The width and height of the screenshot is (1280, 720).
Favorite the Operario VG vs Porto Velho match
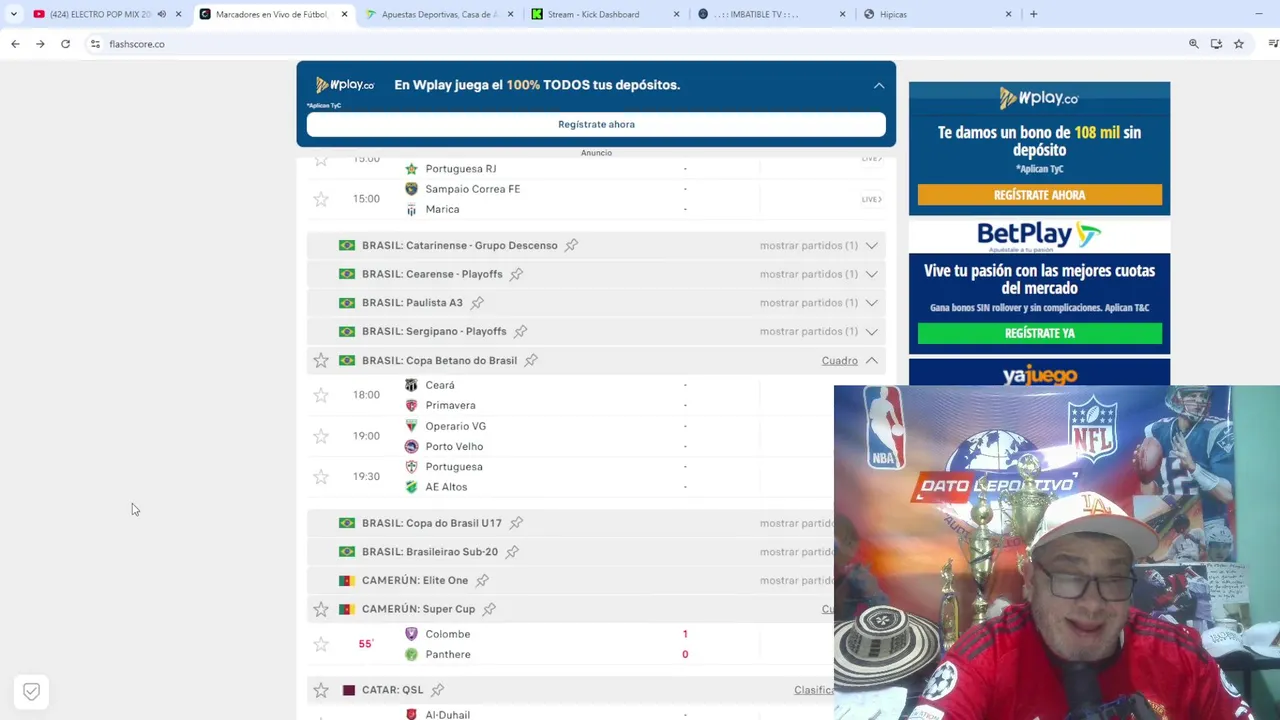point(321,436)
